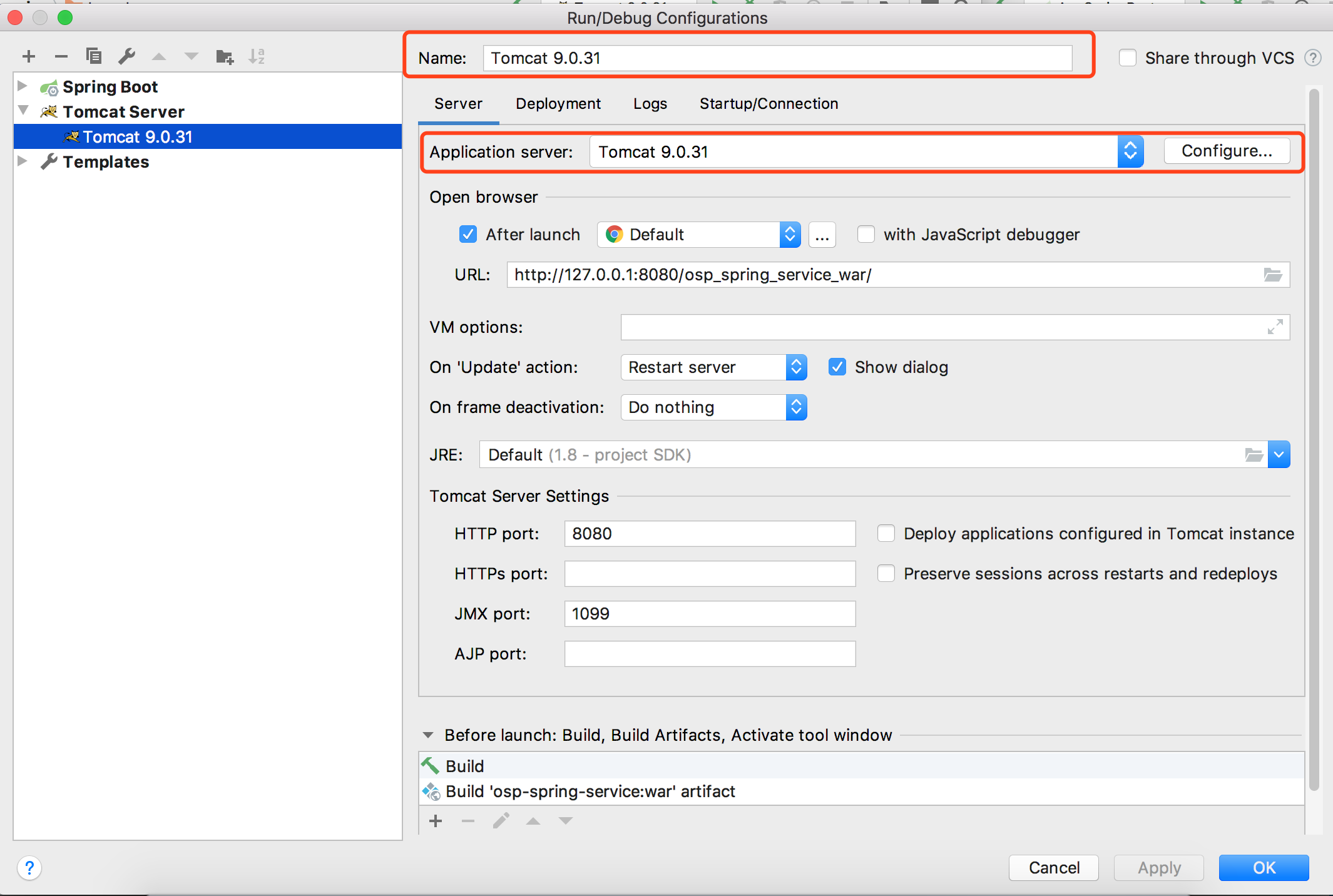
Task: Click the Create New Folder icon
Action: (224, 57)
